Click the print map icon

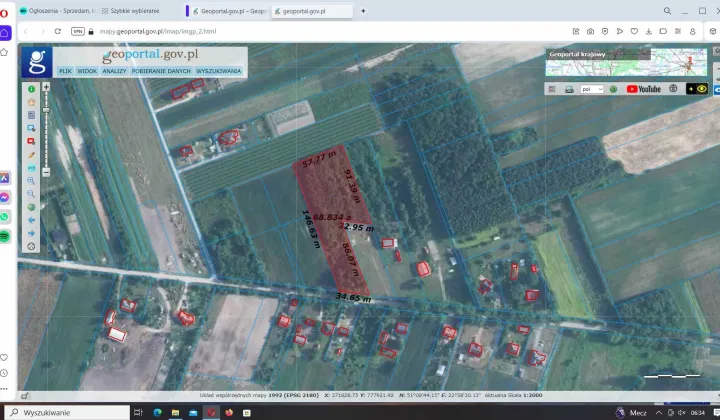569,89
